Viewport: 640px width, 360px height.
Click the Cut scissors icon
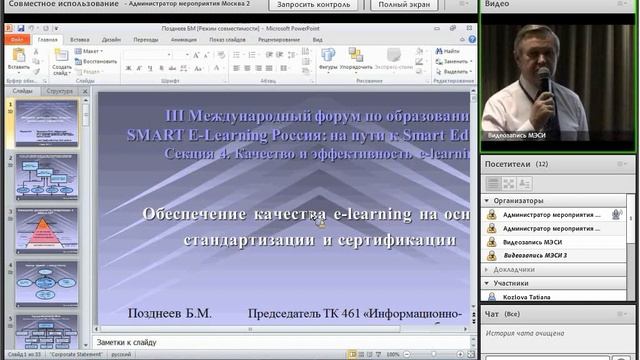pos(36,51)
